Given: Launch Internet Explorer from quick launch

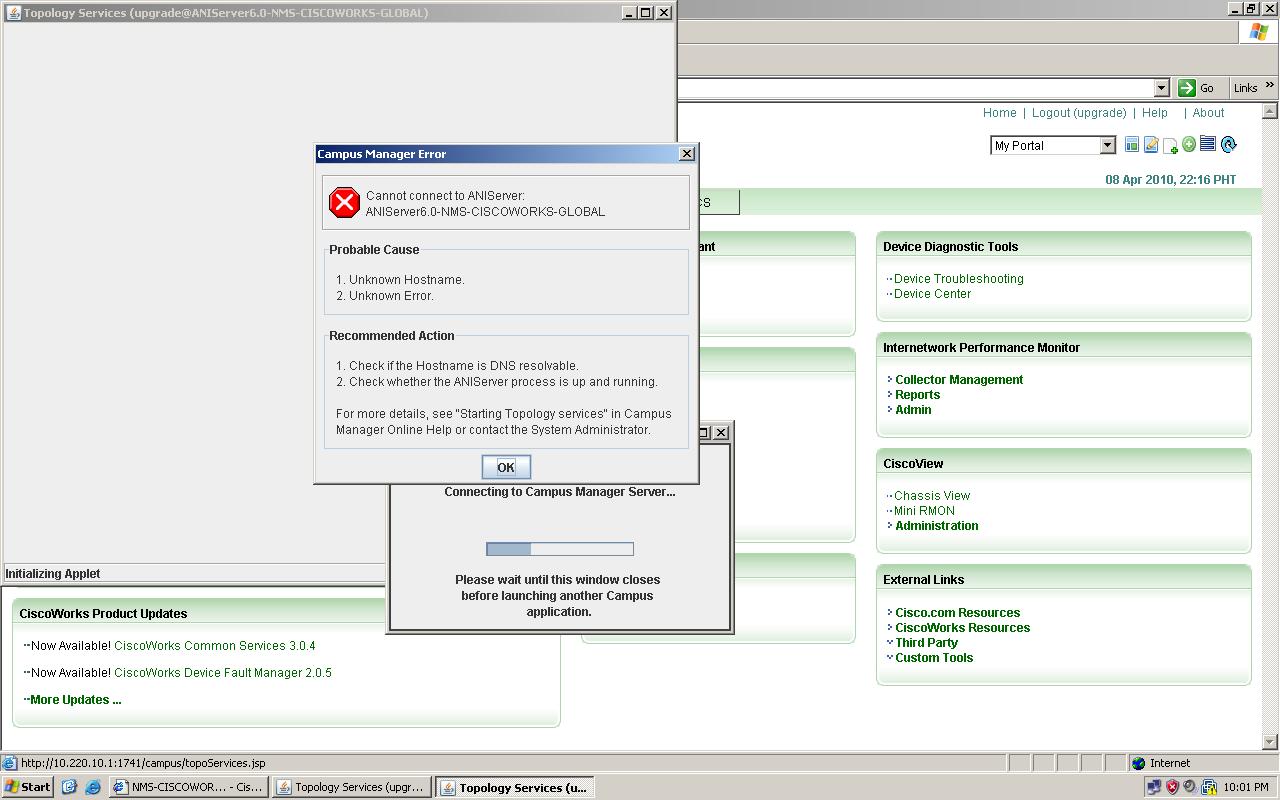Looking at the screenshot, I should tap(93, 787).
